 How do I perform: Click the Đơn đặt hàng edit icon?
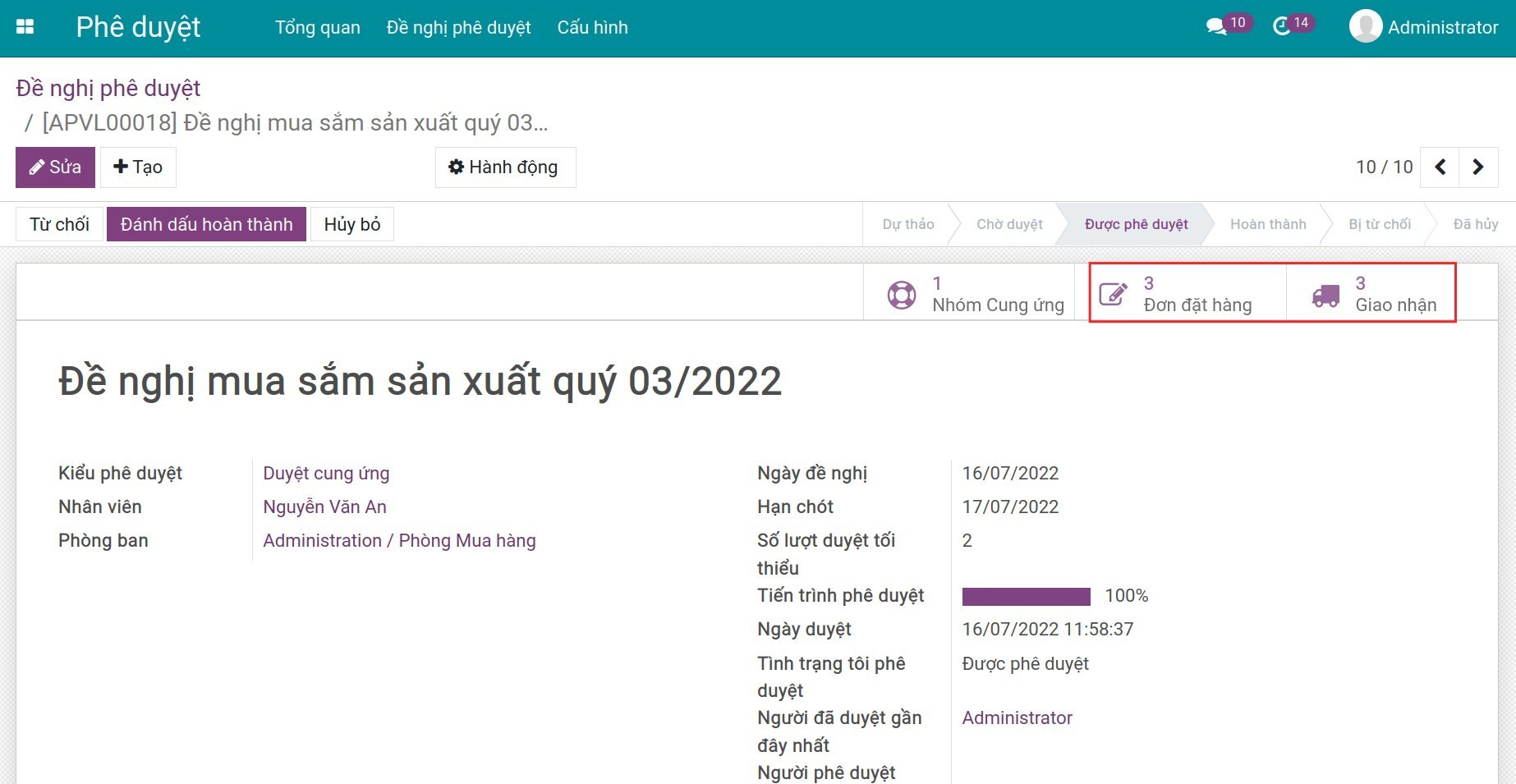[1113, 295]
